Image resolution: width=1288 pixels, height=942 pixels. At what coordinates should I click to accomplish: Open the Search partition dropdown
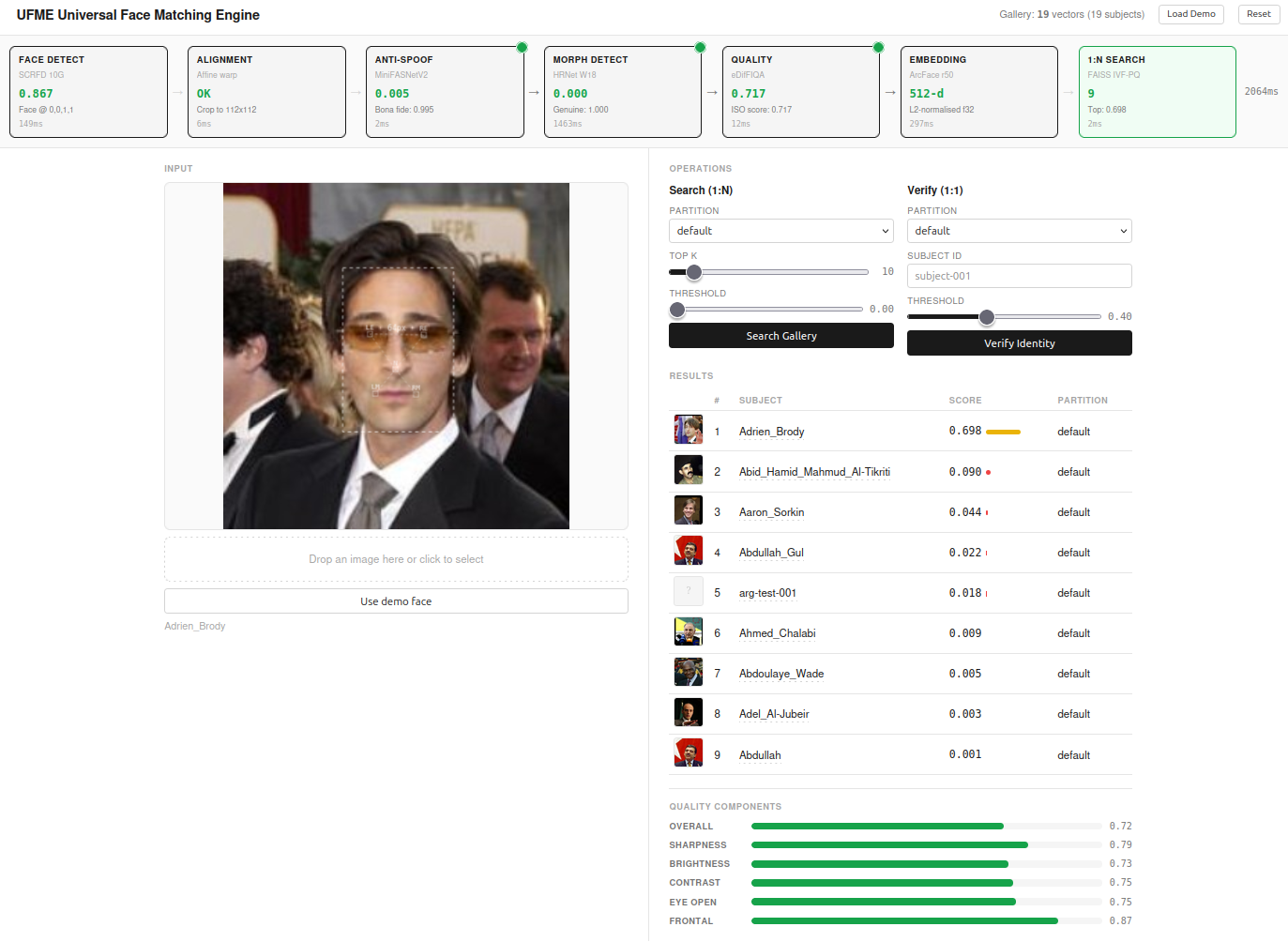click(780, 231)
